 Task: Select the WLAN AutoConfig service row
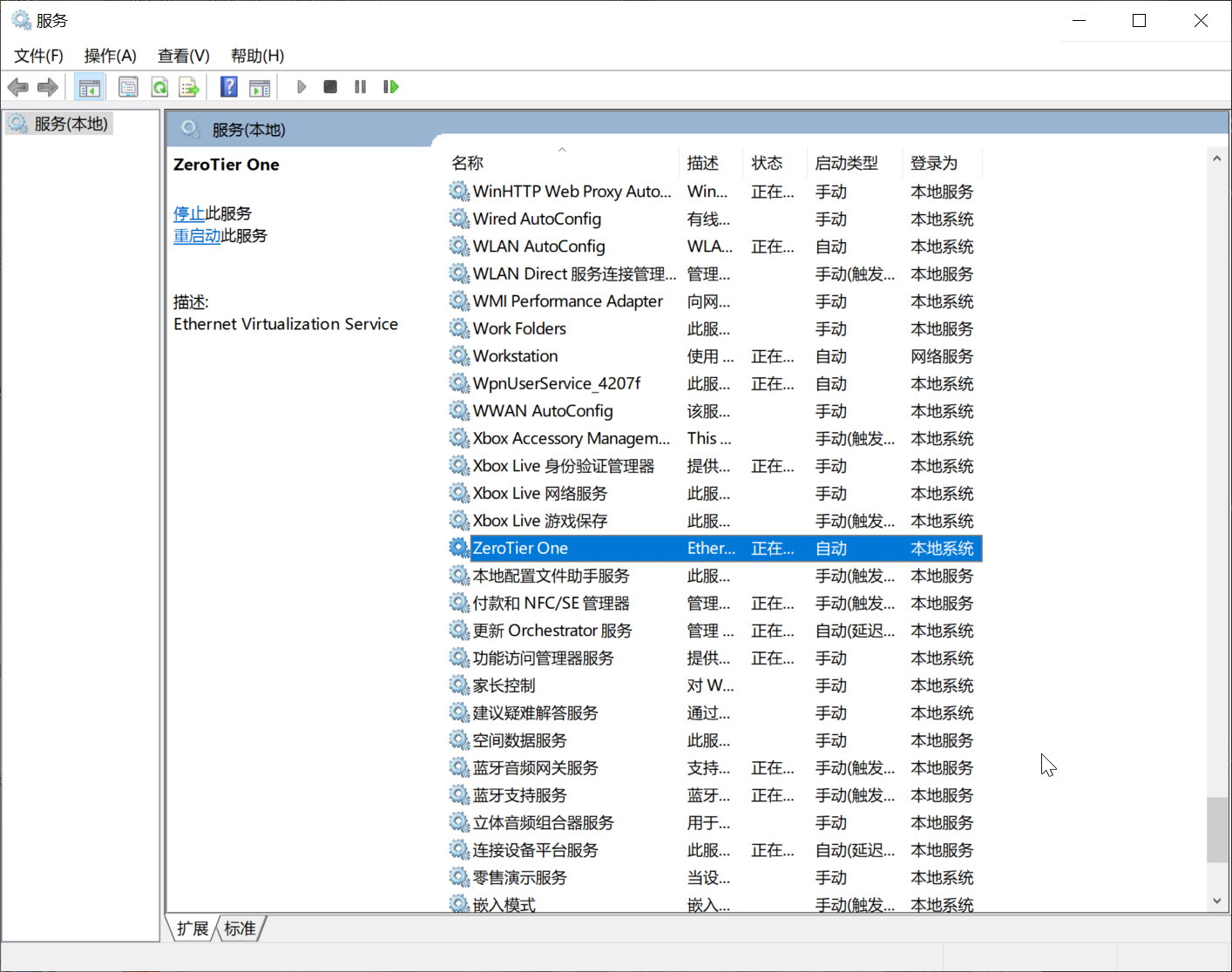tap(538, 246)
